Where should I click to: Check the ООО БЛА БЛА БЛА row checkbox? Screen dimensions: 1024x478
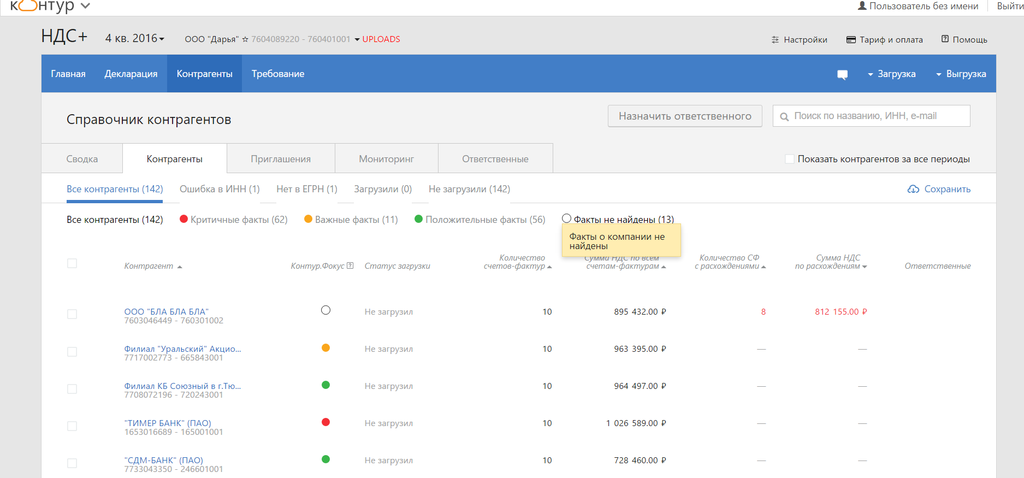tap(71, 314)
